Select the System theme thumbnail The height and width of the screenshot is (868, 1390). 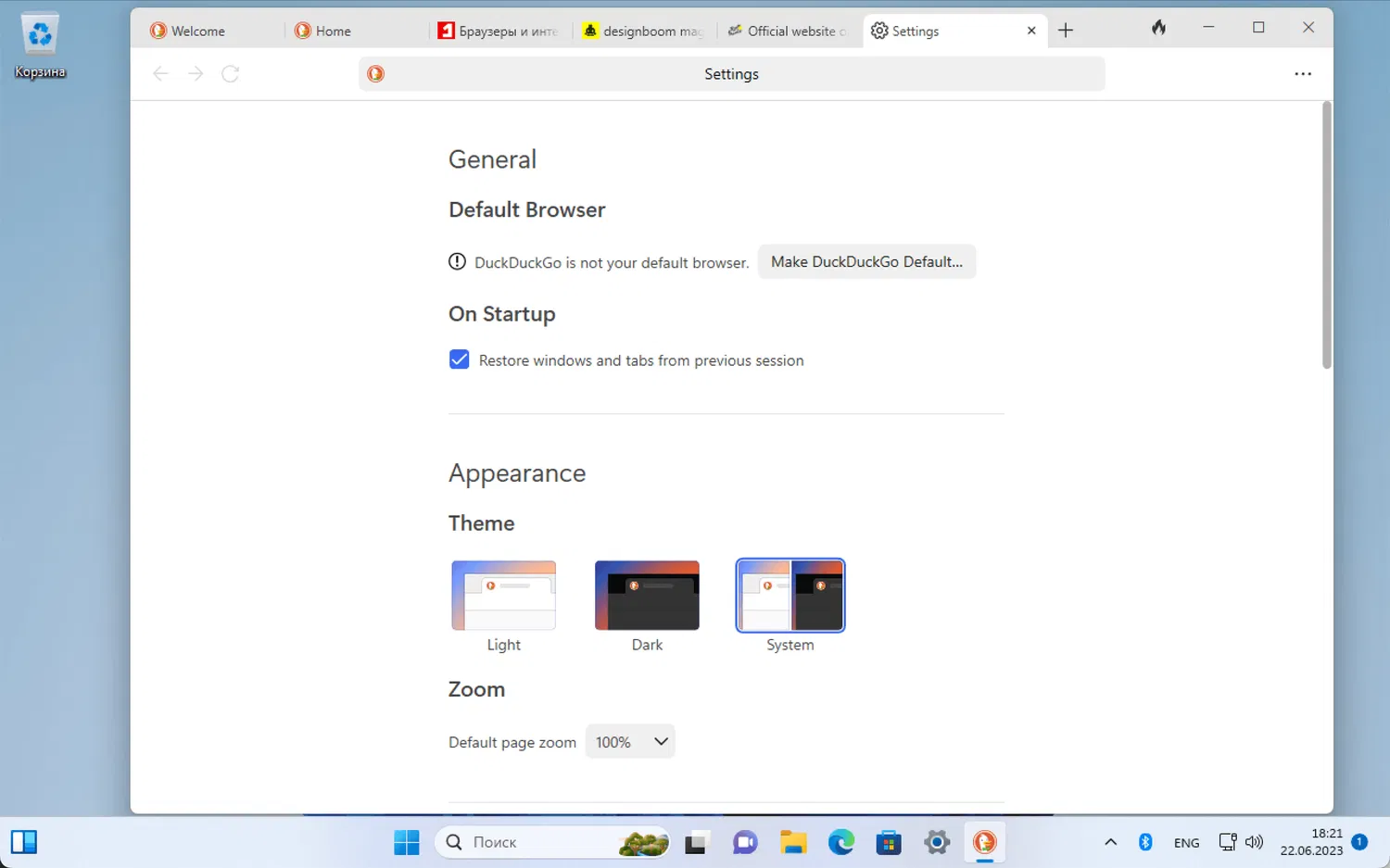(790, 596)
